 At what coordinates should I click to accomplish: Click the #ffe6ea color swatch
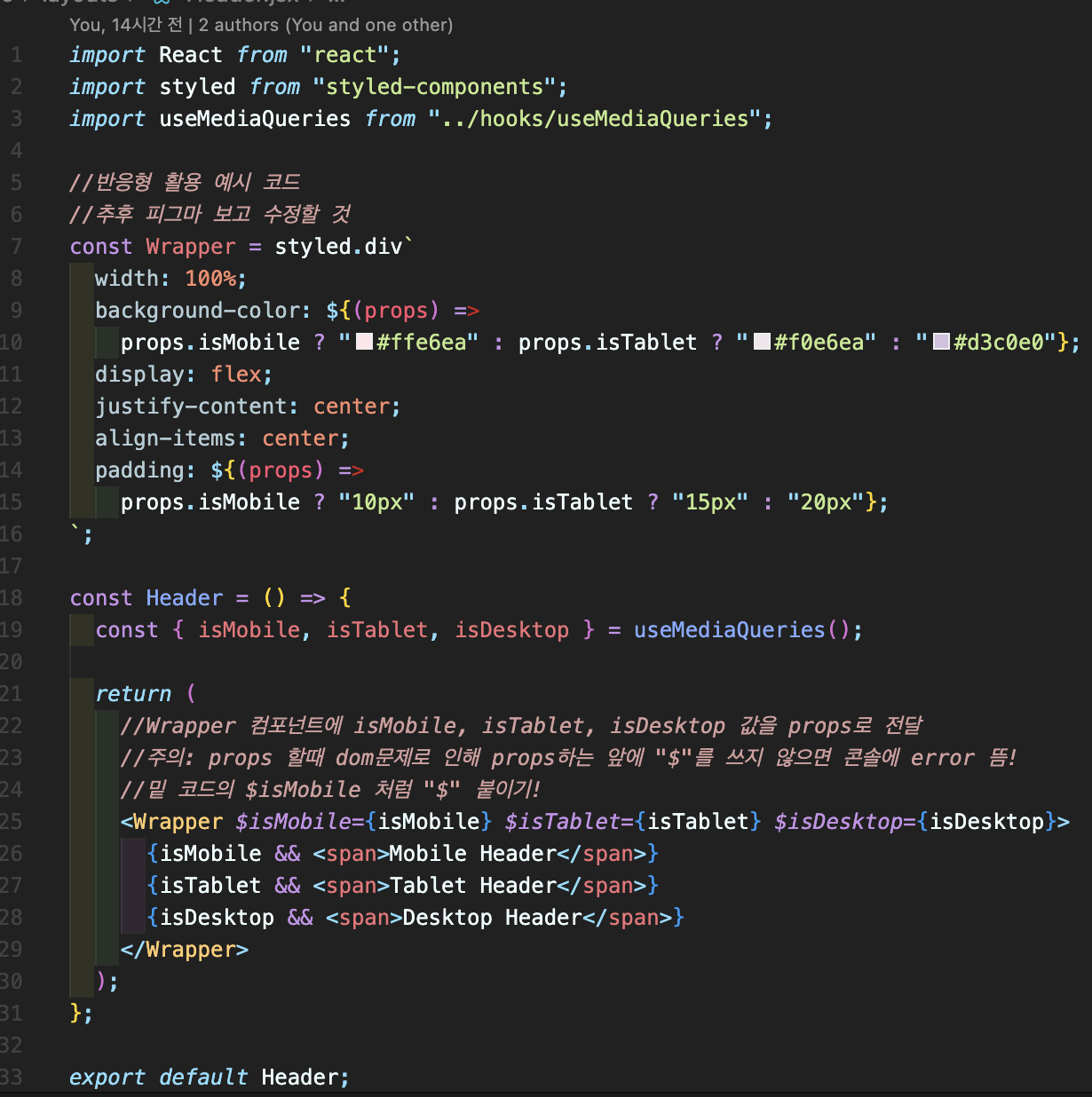pyautogui.click(x=364, y=342)
